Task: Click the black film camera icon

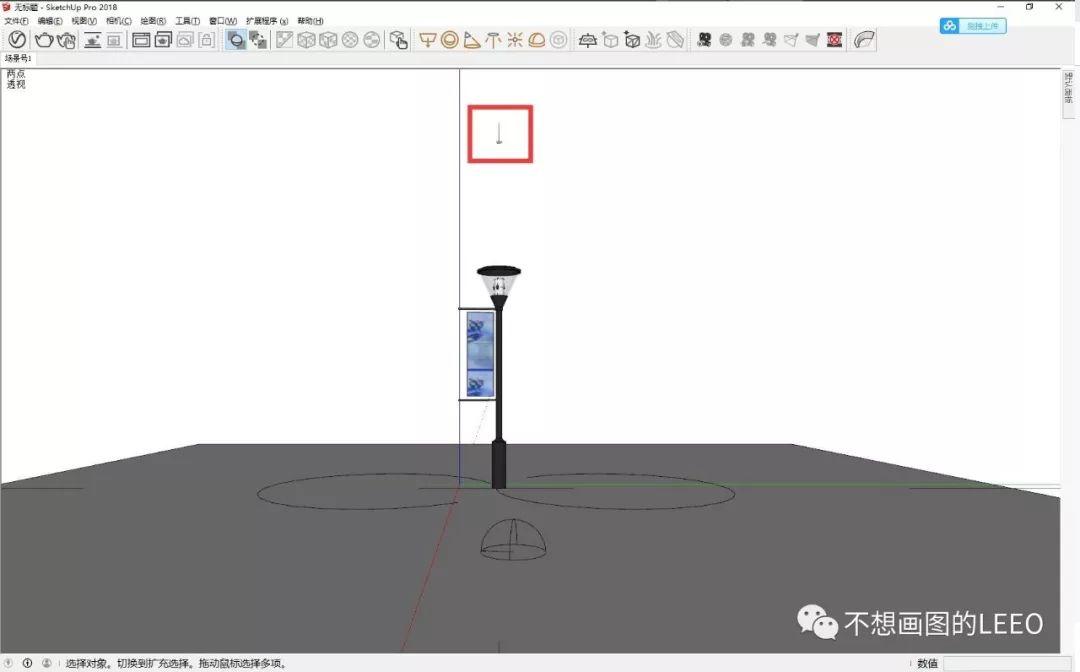Action: pos(704,40)
